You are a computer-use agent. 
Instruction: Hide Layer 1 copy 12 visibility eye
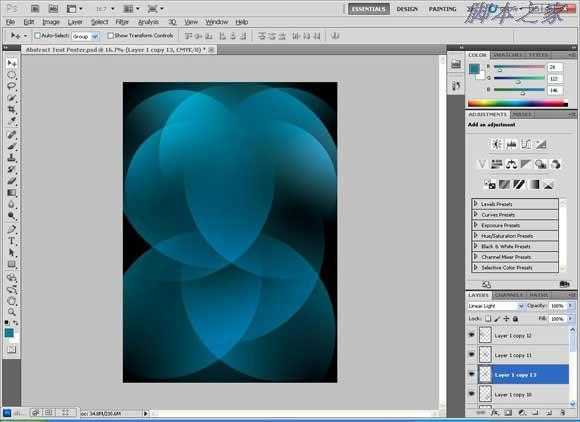pos(471,335)
